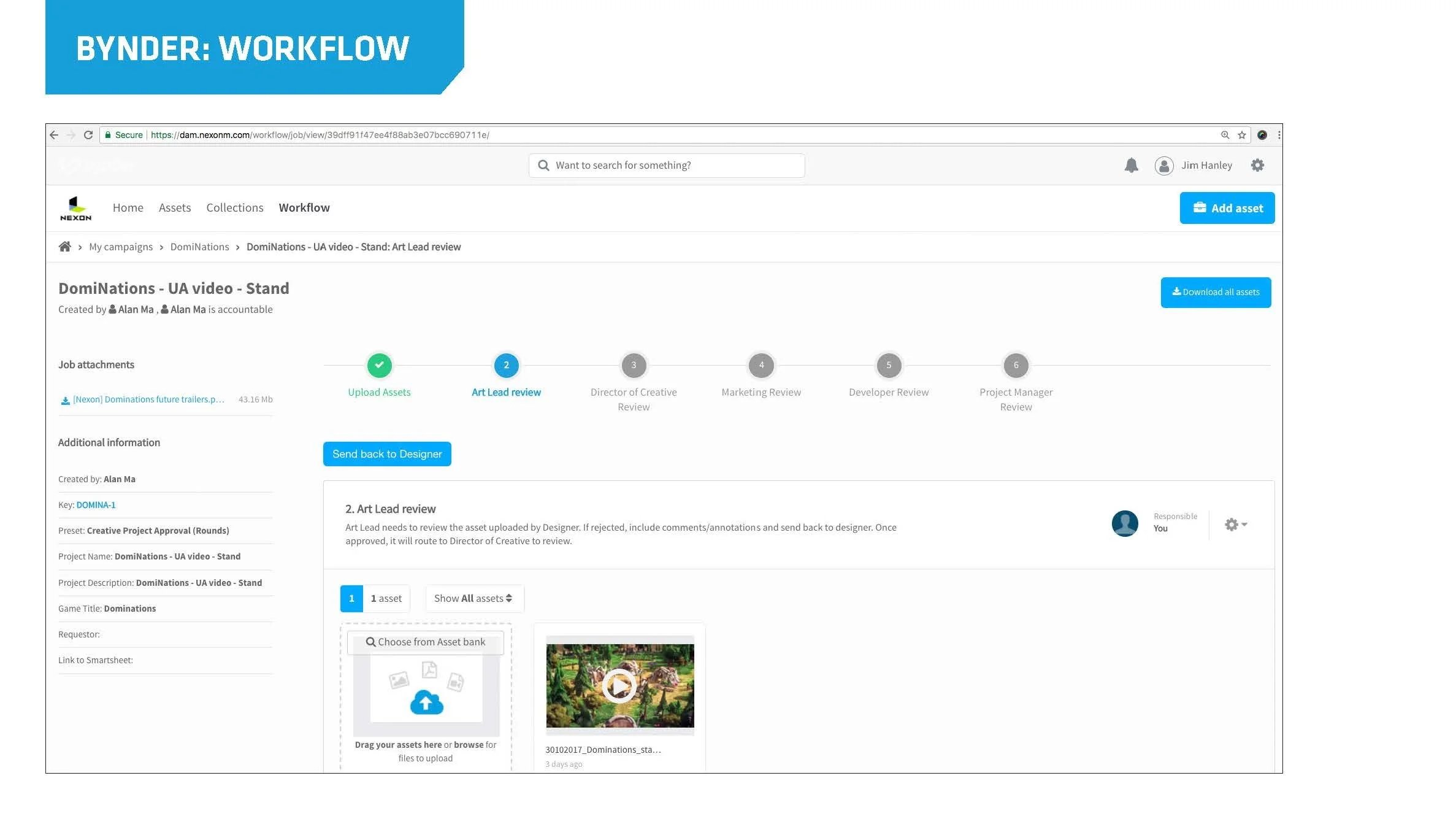Click the 30102017_Dominations_sta... file name
Viewport: 1456px width, 819px height.
click(603, 750)
